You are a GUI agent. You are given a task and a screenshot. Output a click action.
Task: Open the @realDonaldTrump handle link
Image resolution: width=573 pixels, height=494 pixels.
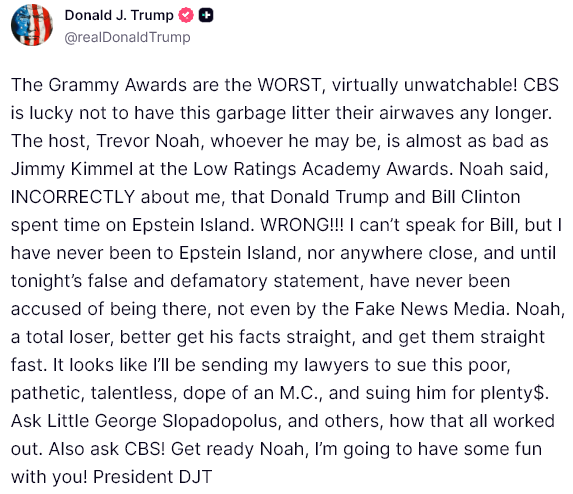pyautogui.click(x=127, y=37)
